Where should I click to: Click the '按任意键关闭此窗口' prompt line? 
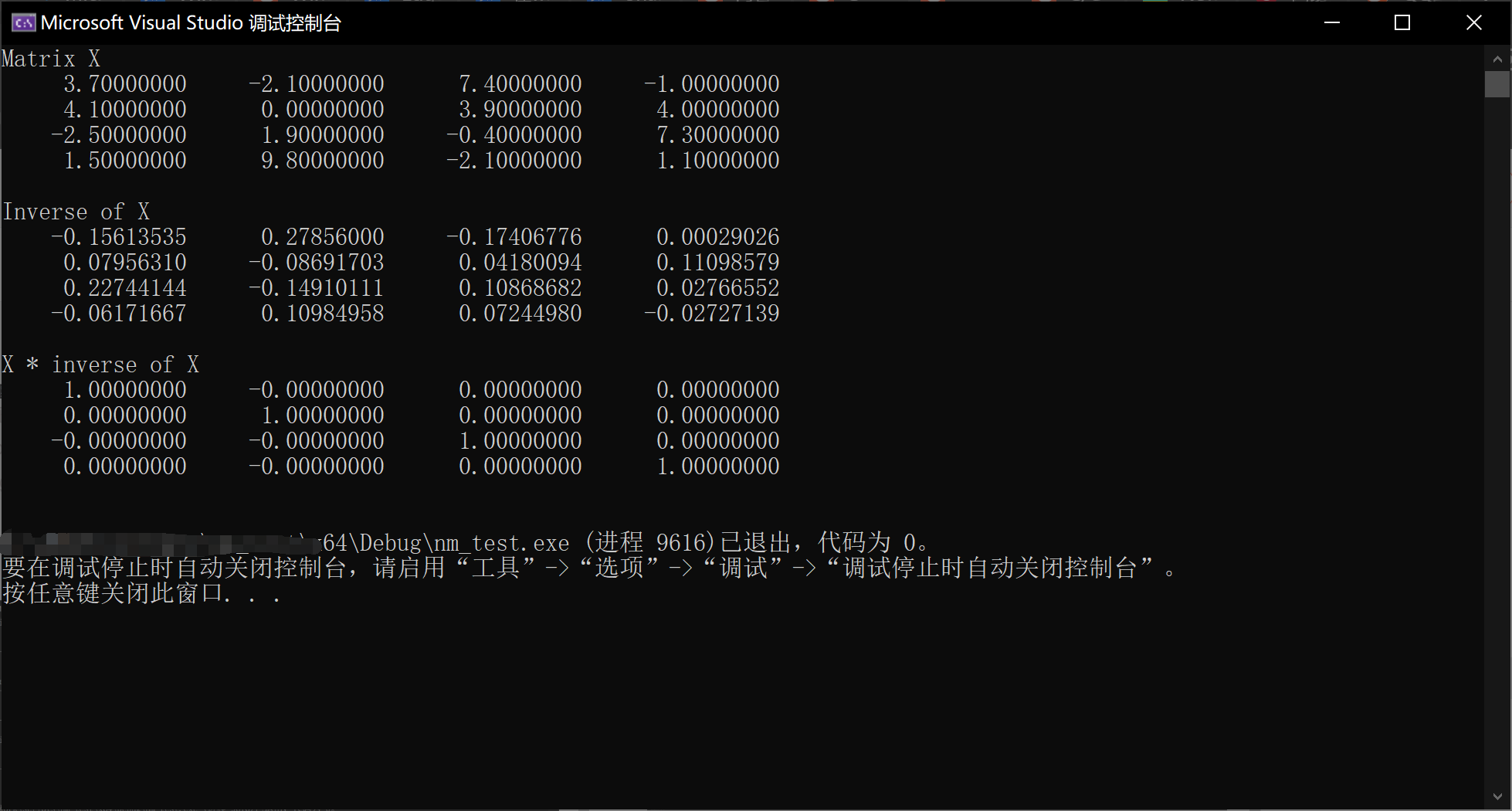141,594
